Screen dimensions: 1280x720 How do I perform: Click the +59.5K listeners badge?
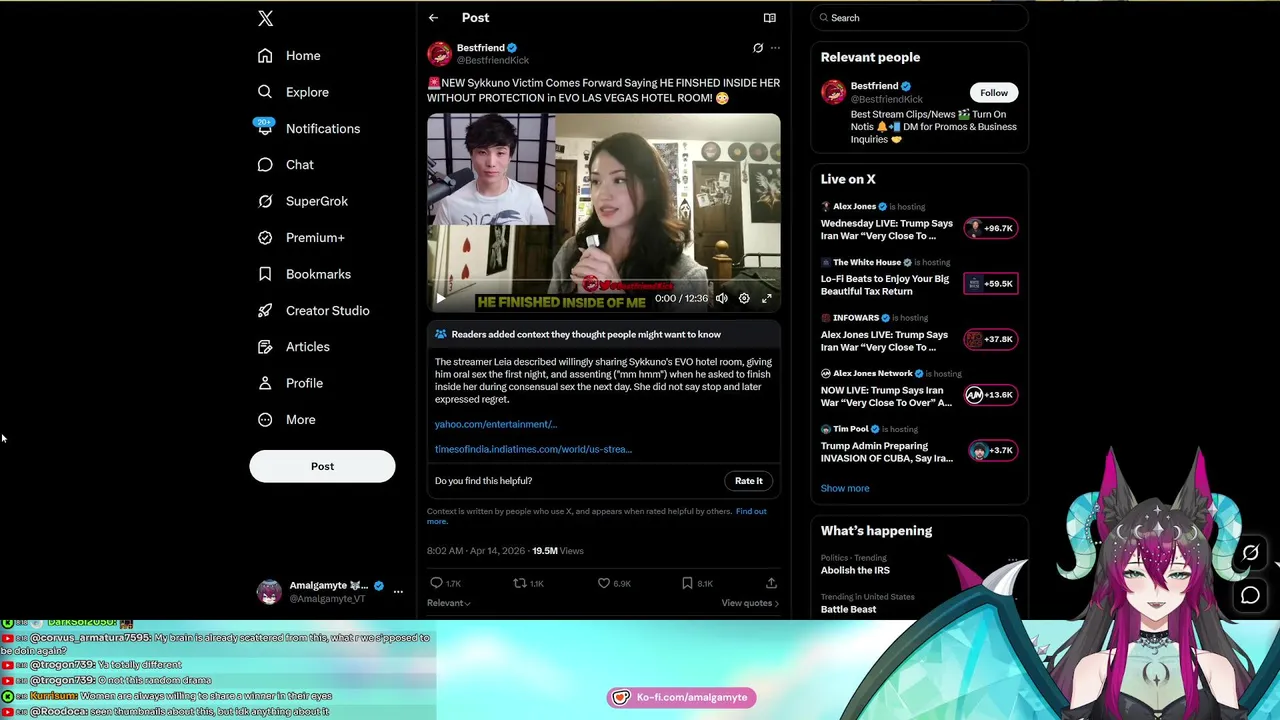pos(990,284)
